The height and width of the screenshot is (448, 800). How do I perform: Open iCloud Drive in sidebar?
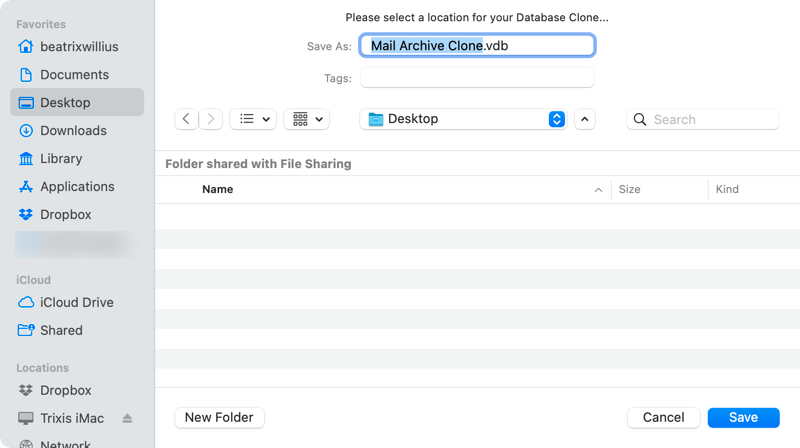77,303
